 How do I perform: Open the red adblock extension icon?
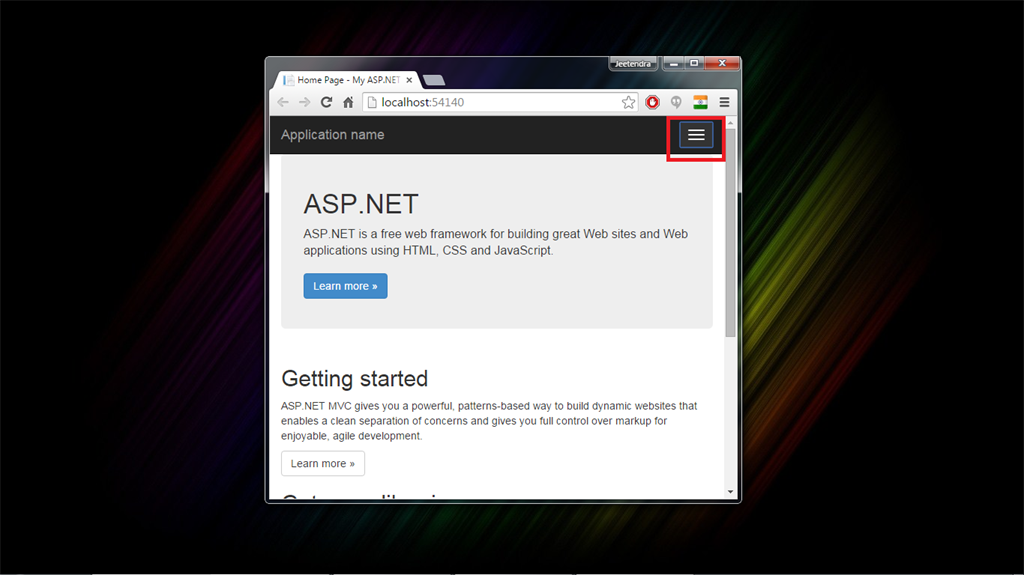click(652, 102)
